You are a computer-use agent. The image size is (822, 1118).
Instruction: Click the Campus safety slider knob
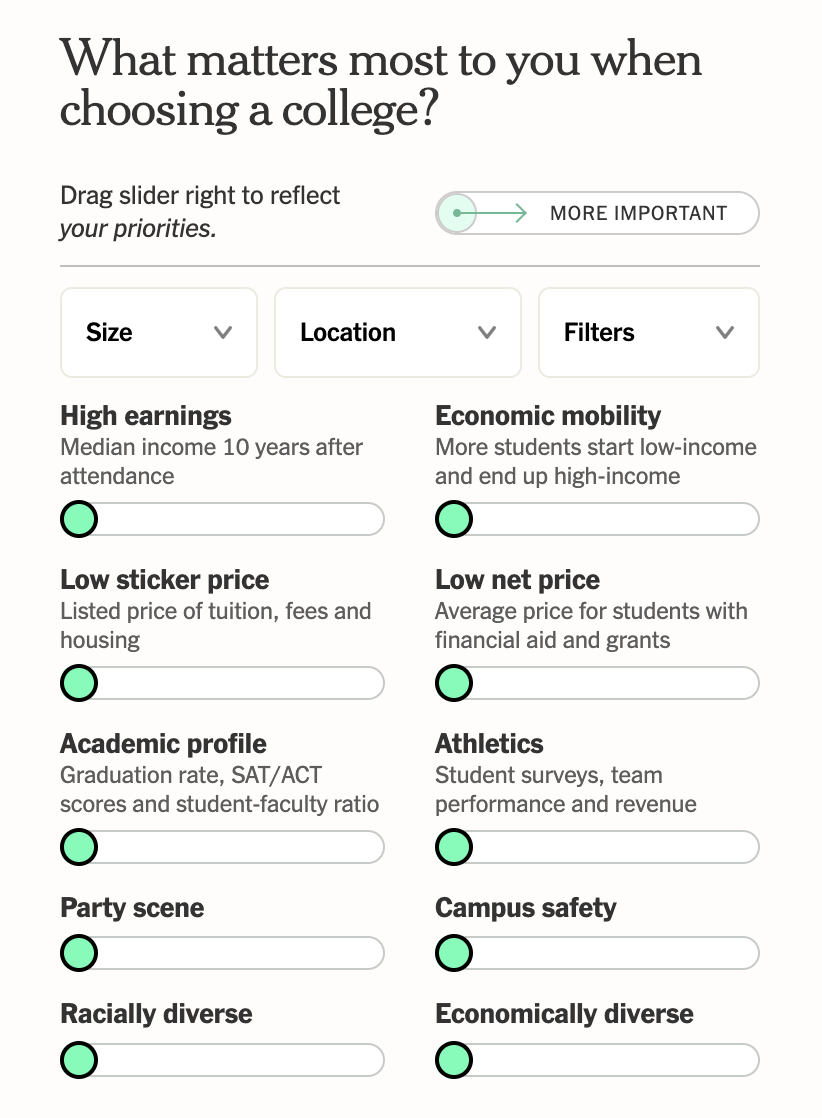[x=454, y=953]
